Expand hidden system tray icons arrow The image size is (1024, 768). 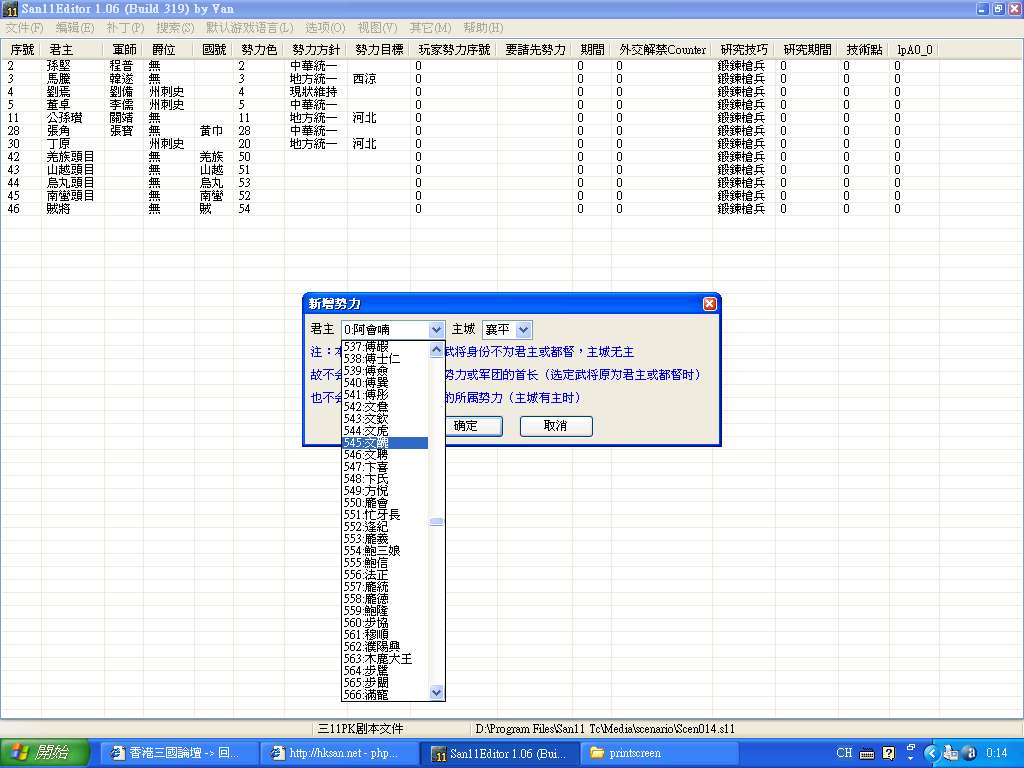point(932,753)
